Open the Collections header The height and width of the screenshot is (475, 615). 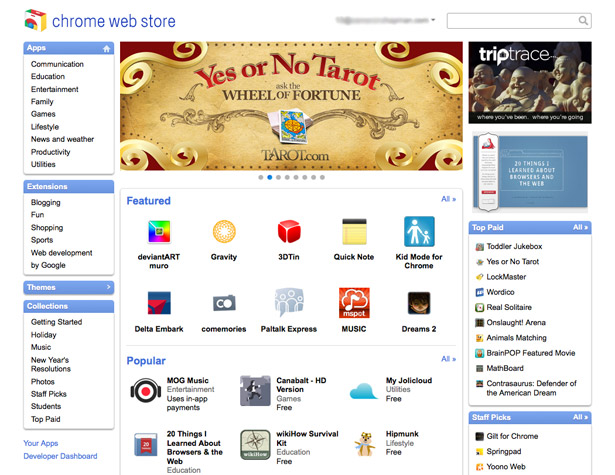[69, 306]
